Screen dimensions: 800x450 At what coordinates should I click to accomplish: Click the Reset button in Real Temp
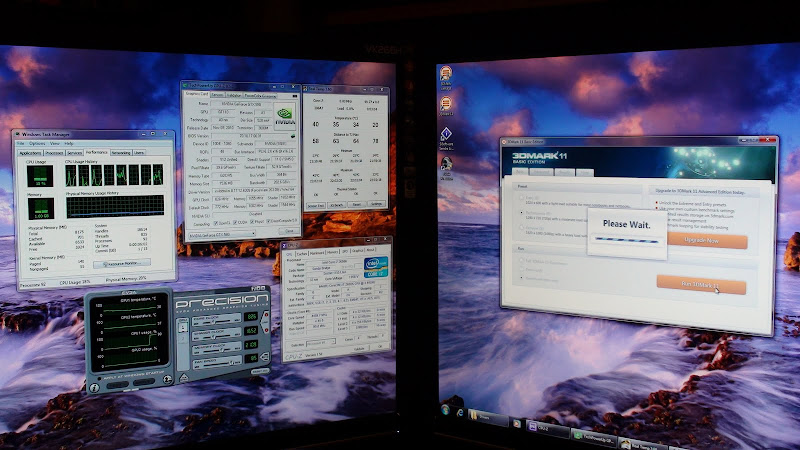coord(357,205)
